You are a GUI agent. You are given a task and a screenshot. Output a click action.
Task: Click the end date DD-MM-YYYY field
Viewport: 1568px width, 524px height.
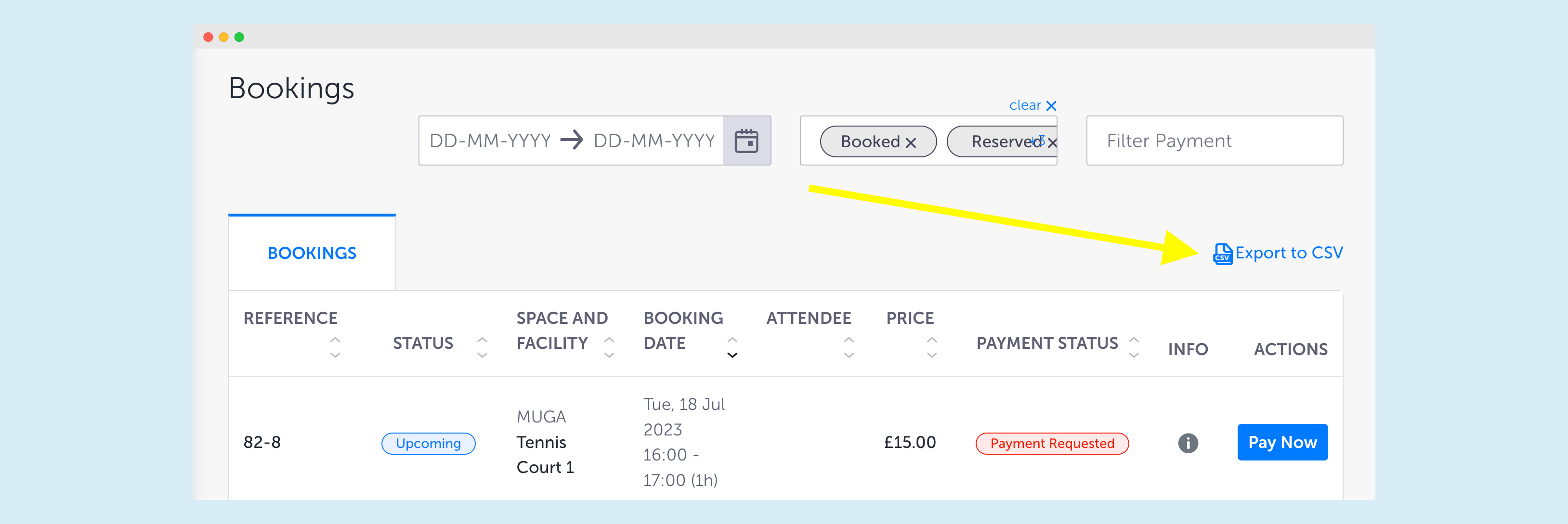654,141
